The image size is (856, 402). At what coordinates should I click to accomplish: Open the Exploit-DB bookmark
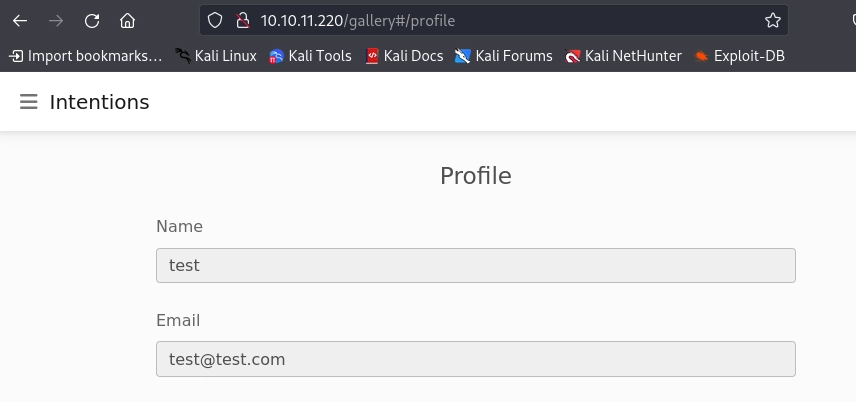[x=739, y=56]
